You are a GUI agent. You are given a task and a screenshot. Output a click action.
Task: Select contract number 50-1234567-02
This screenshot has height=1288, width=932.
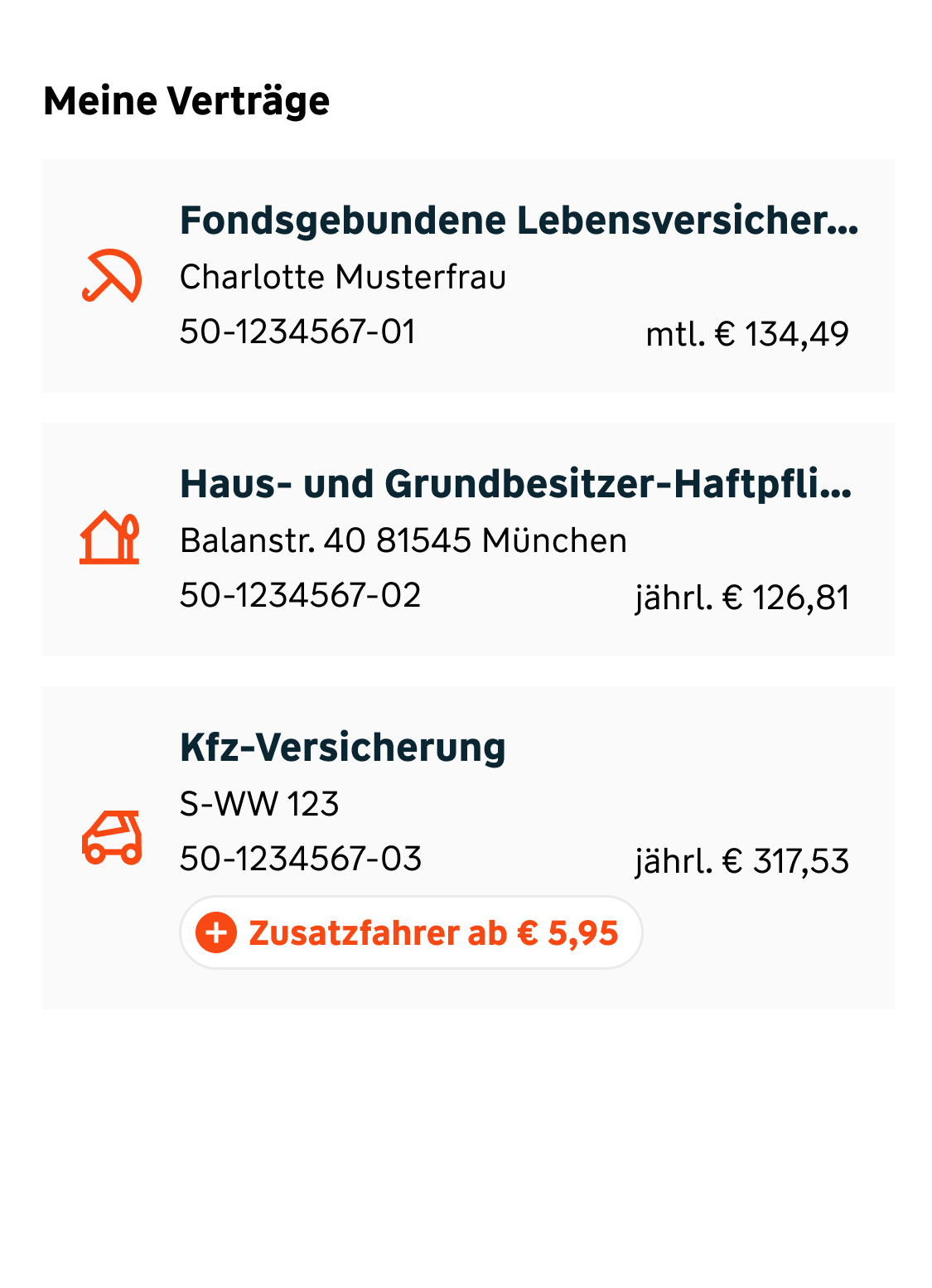point(300,596)
